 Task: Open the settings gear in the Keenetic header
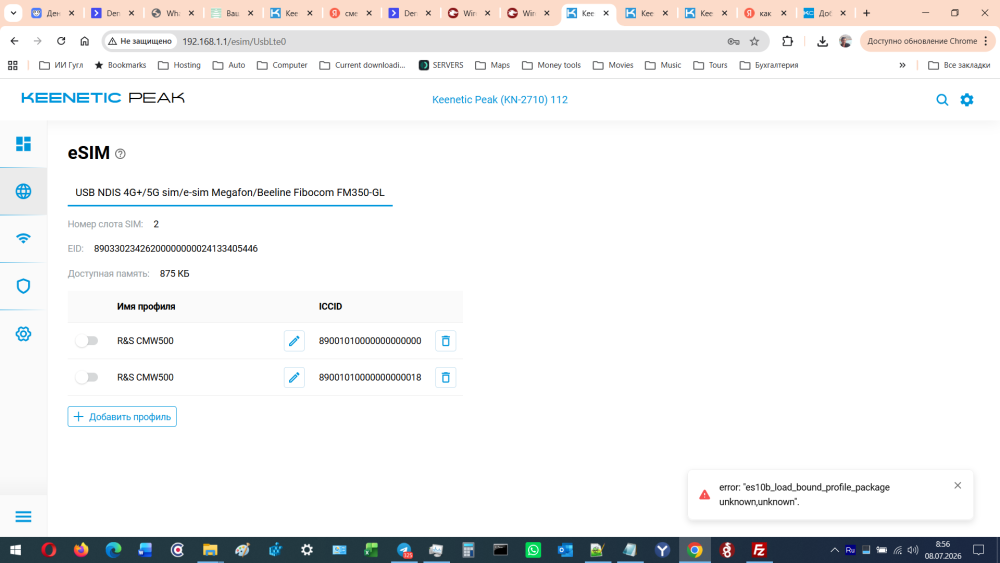point(967,99)
